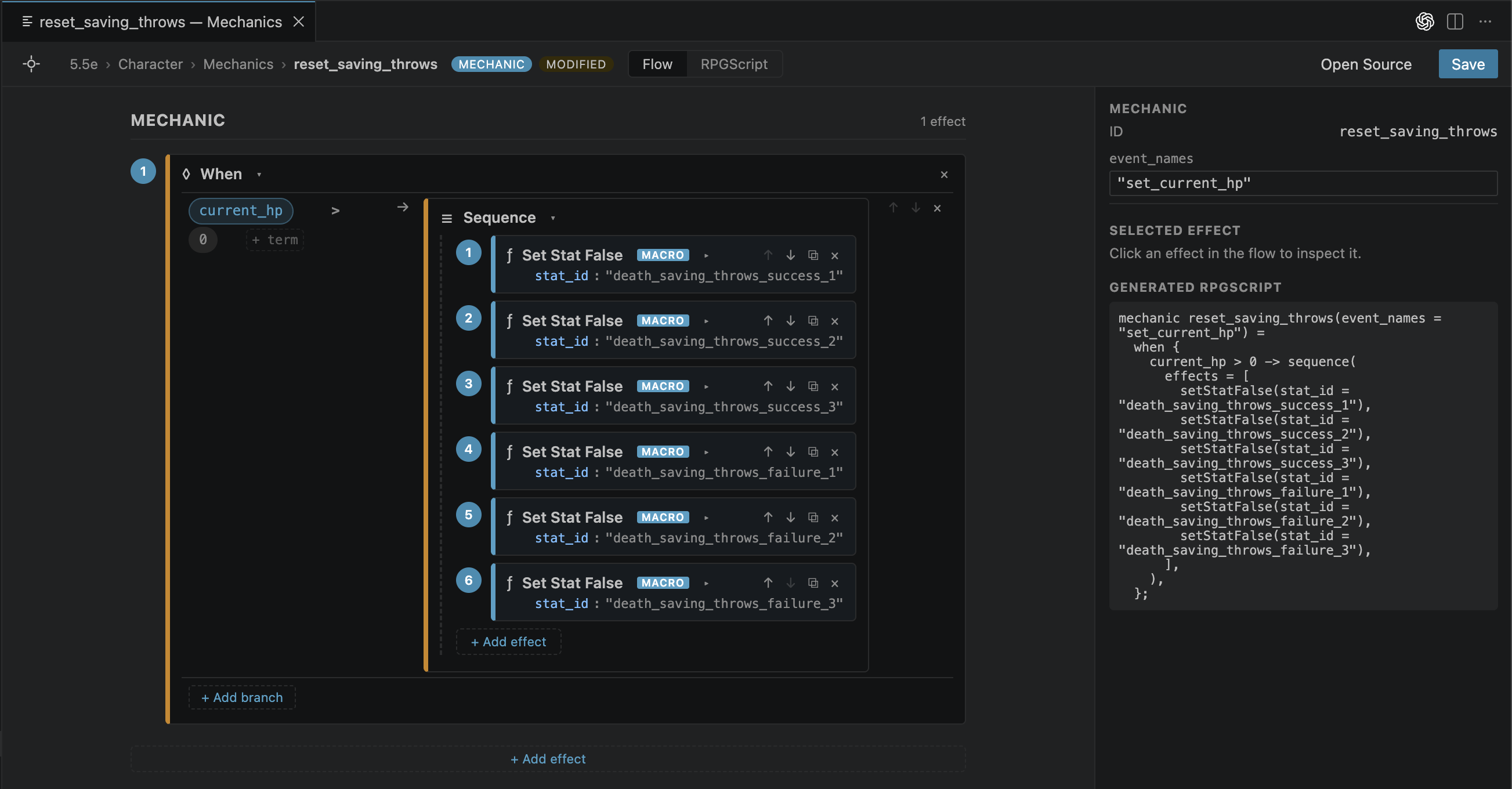Screen dimensions: 1512x789
Task: Move success_3 effect up
Action: click(x=768, y=386)
